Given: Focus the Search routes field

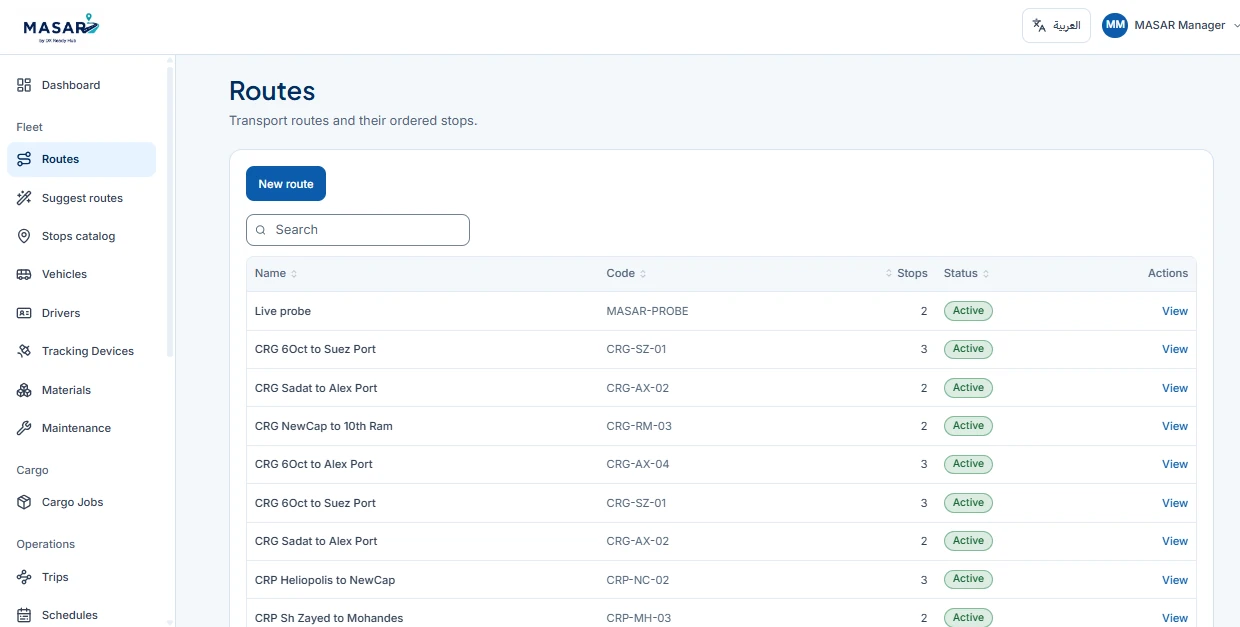Looking at the screenshot, I should 358,230.
